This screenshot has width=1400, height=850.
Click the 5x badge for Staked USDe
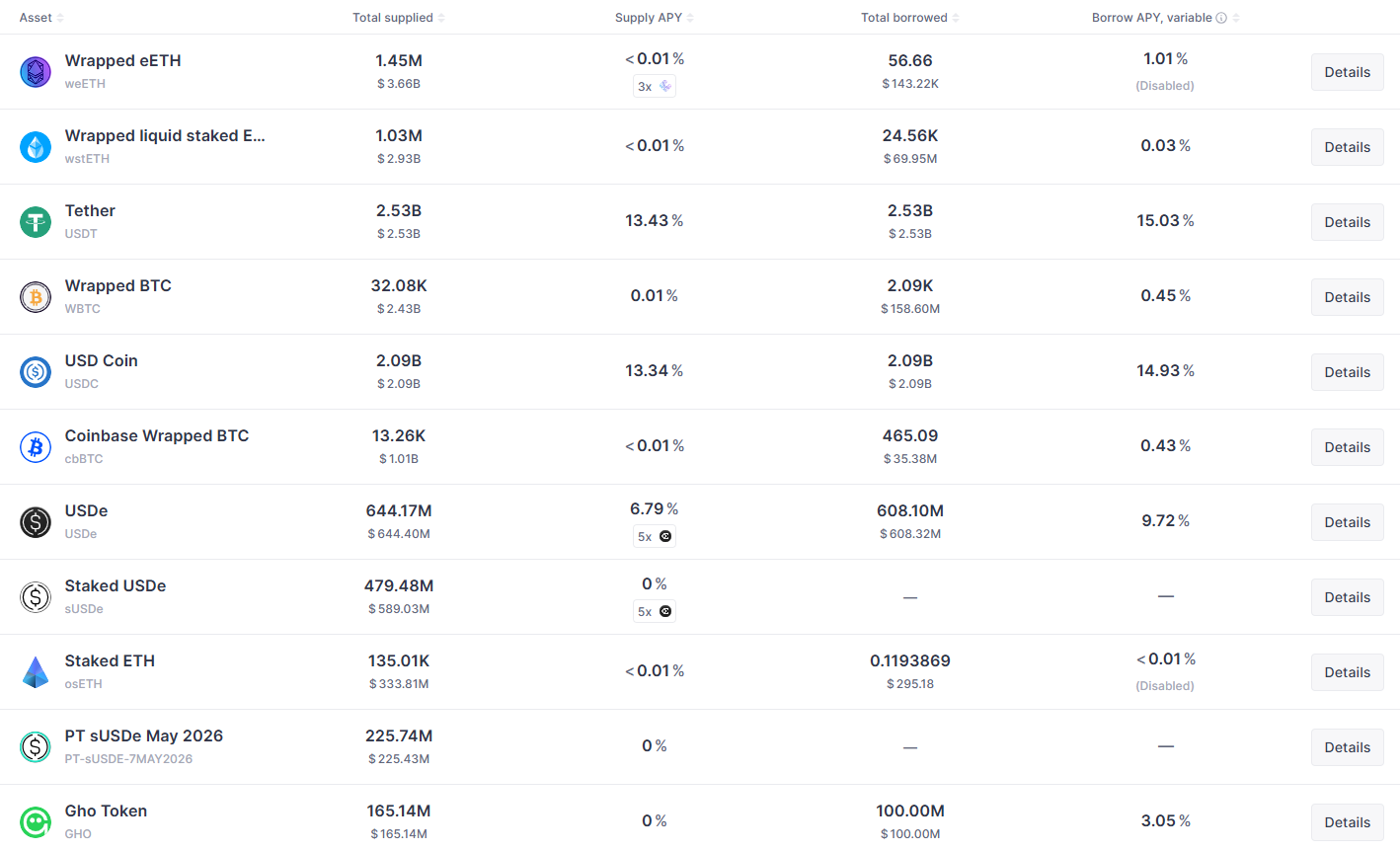[655, 612]
